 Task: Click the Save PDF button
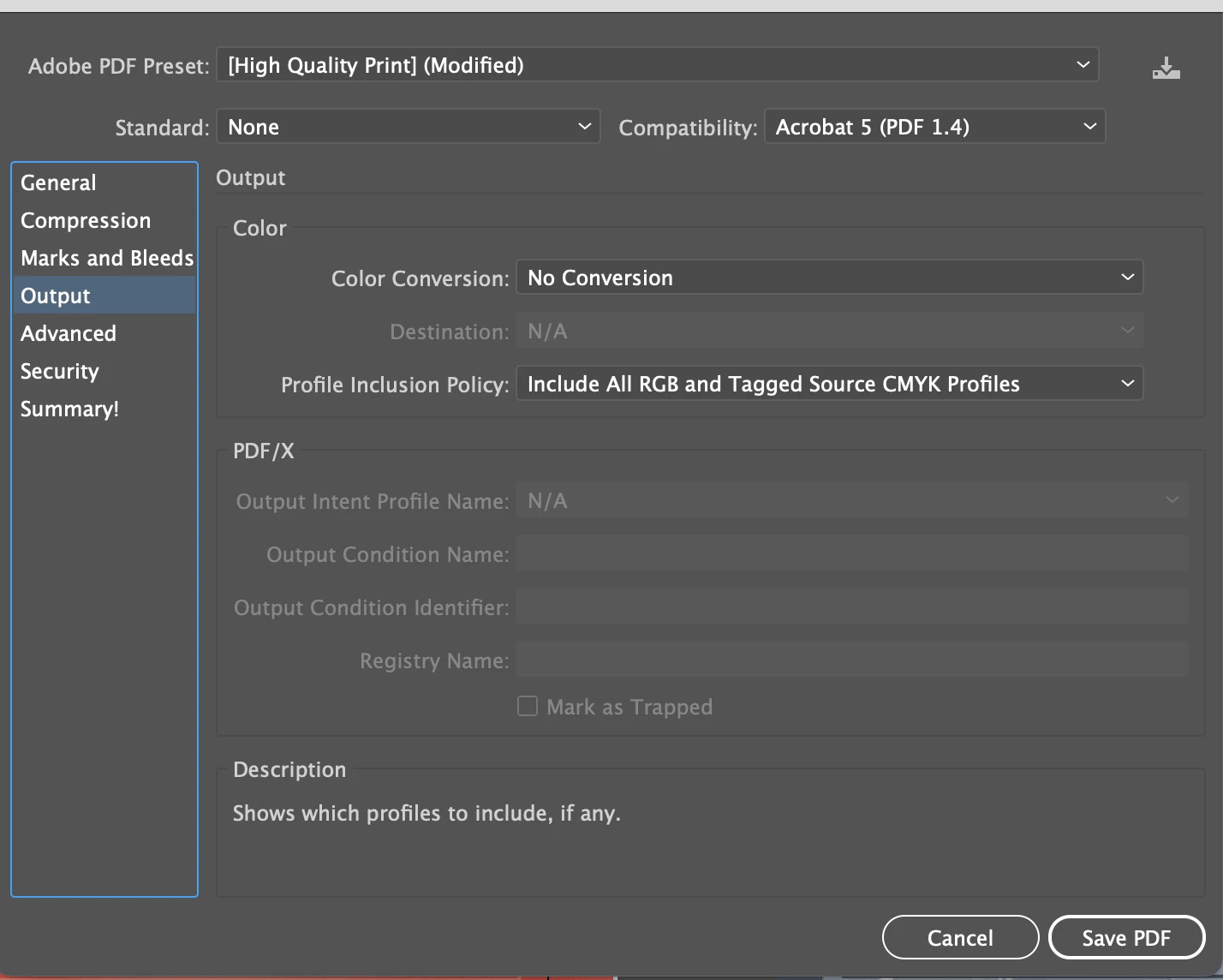point(1126,938)
